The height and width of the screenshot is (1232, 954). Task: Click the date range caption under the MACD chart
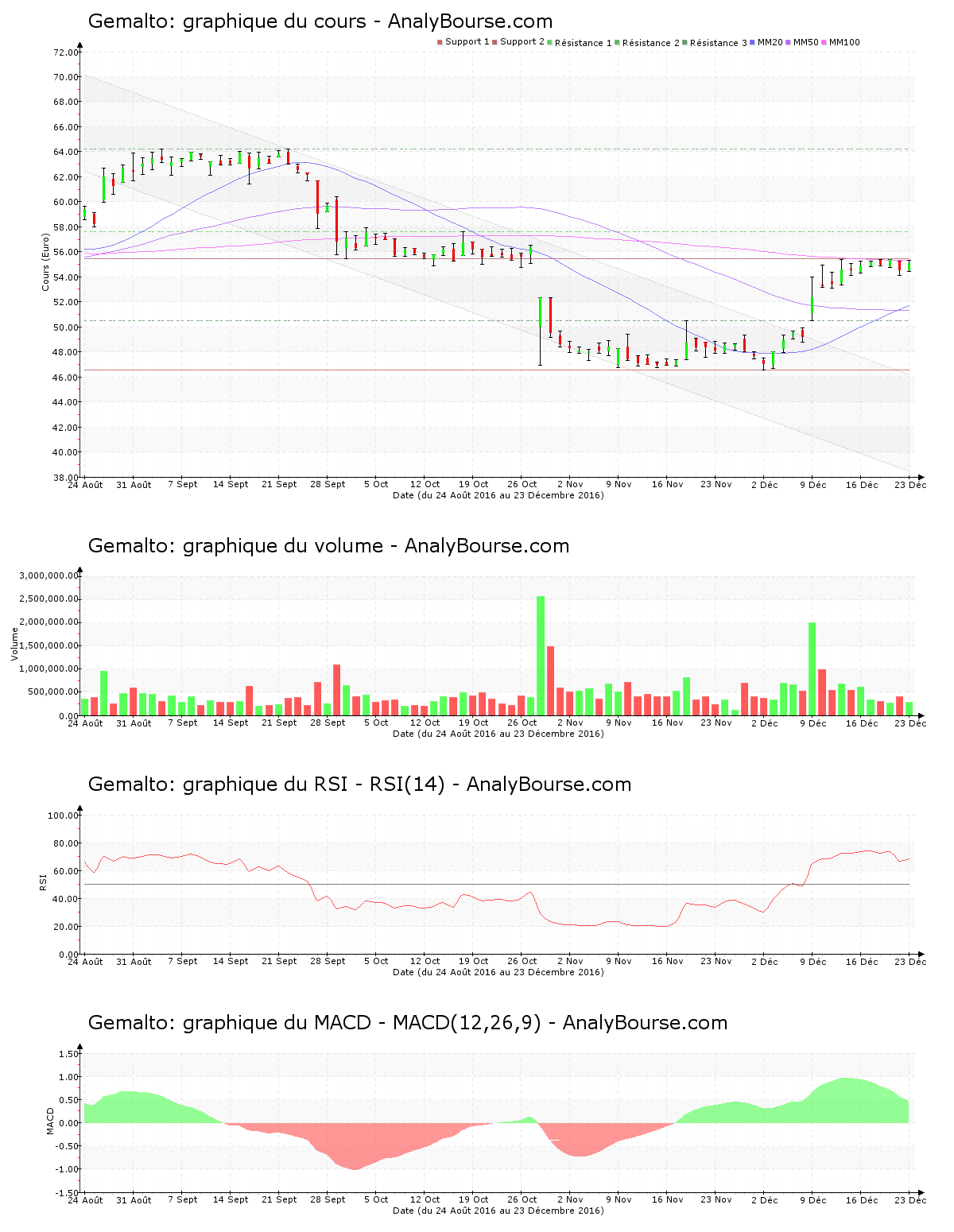coord(498,1211)
